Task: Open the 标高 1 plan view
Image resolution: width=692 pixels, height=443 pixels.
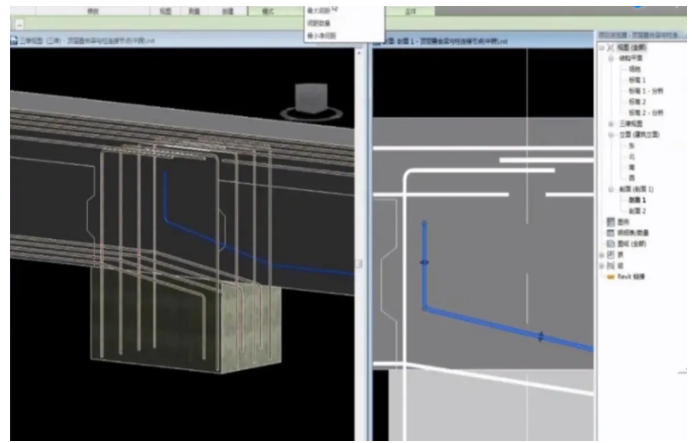Action: (x=636, y=80)
